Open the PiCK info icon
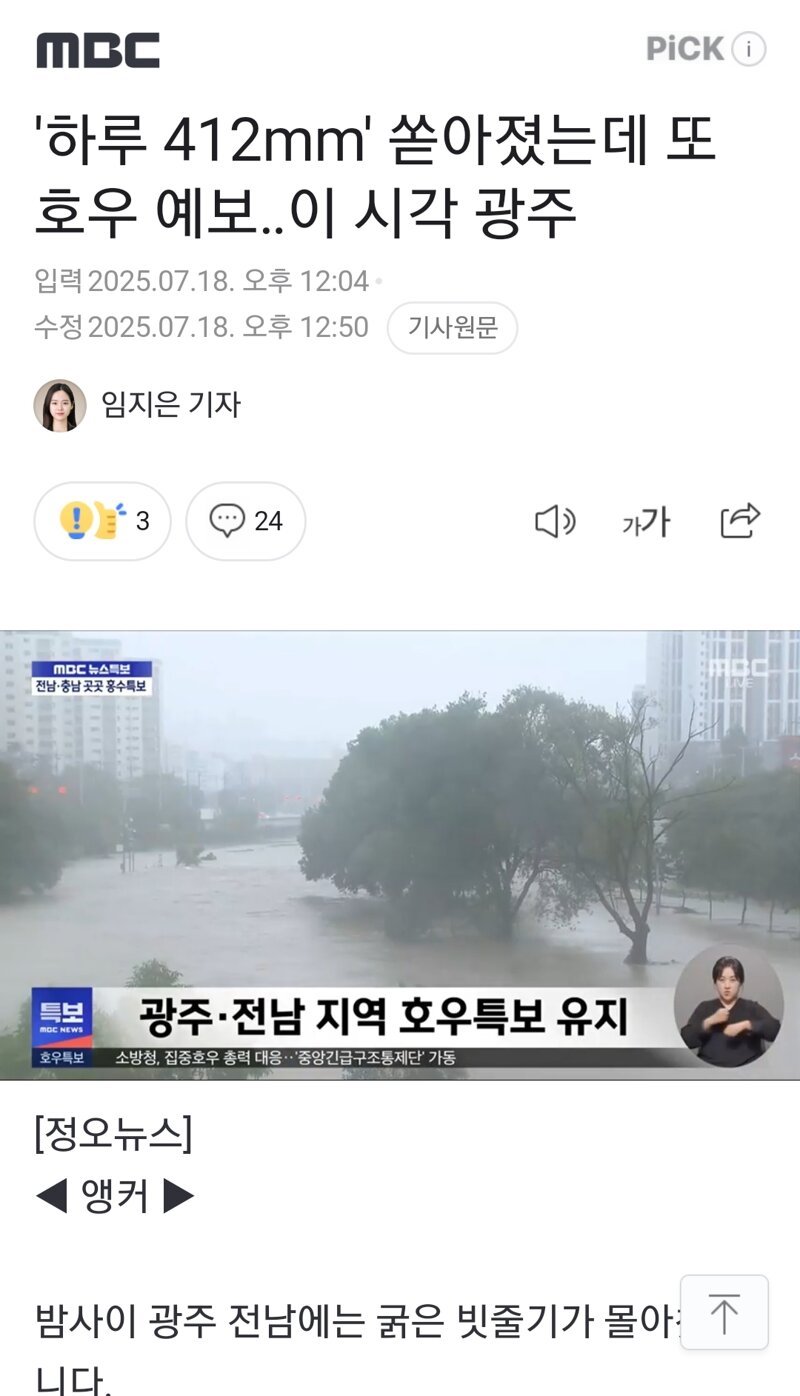The image size is (800, 1396). point(749,49)
